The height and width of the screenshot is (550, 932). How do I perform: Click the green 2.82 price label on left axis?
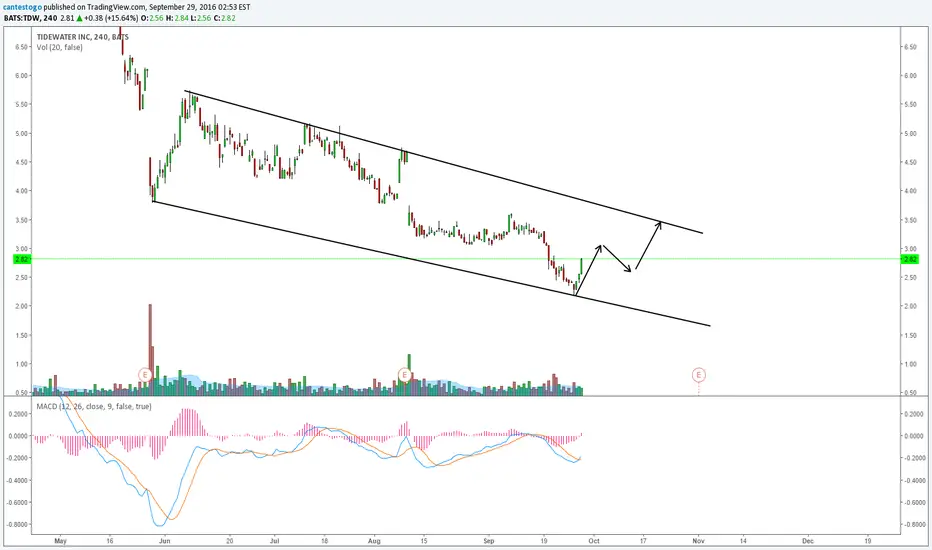pyautogui.click(x=21, y=259)
